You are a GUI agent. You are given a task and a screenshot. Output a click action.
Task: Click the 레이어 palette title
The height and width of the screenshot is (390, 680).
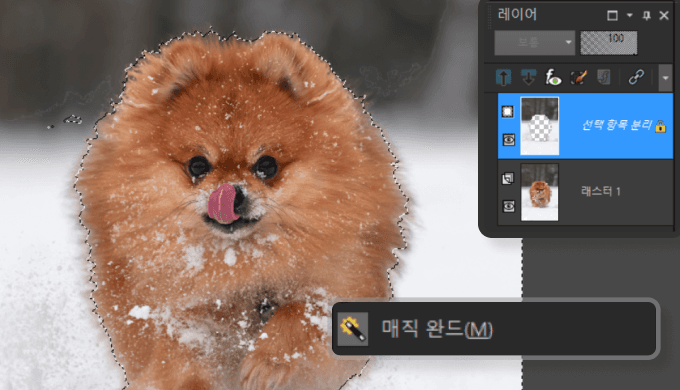517,15
